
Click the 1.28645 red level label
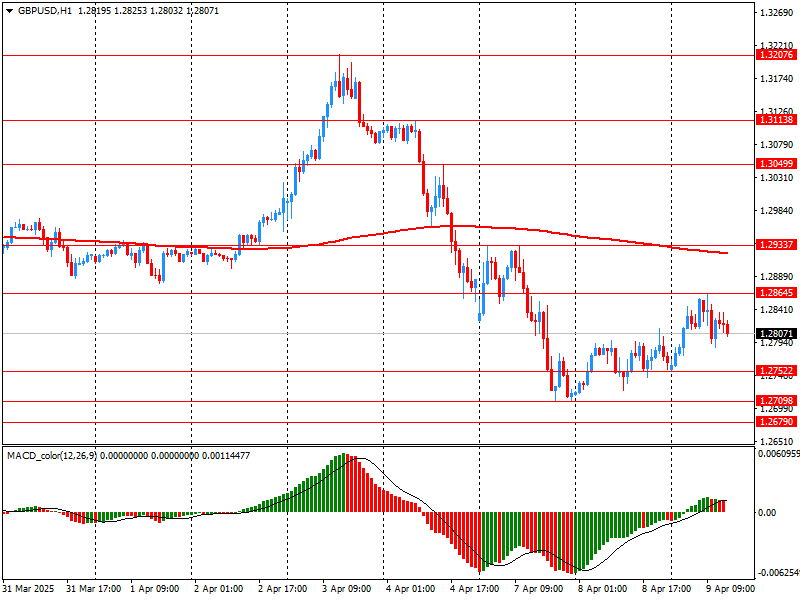[x=776, y=294]
